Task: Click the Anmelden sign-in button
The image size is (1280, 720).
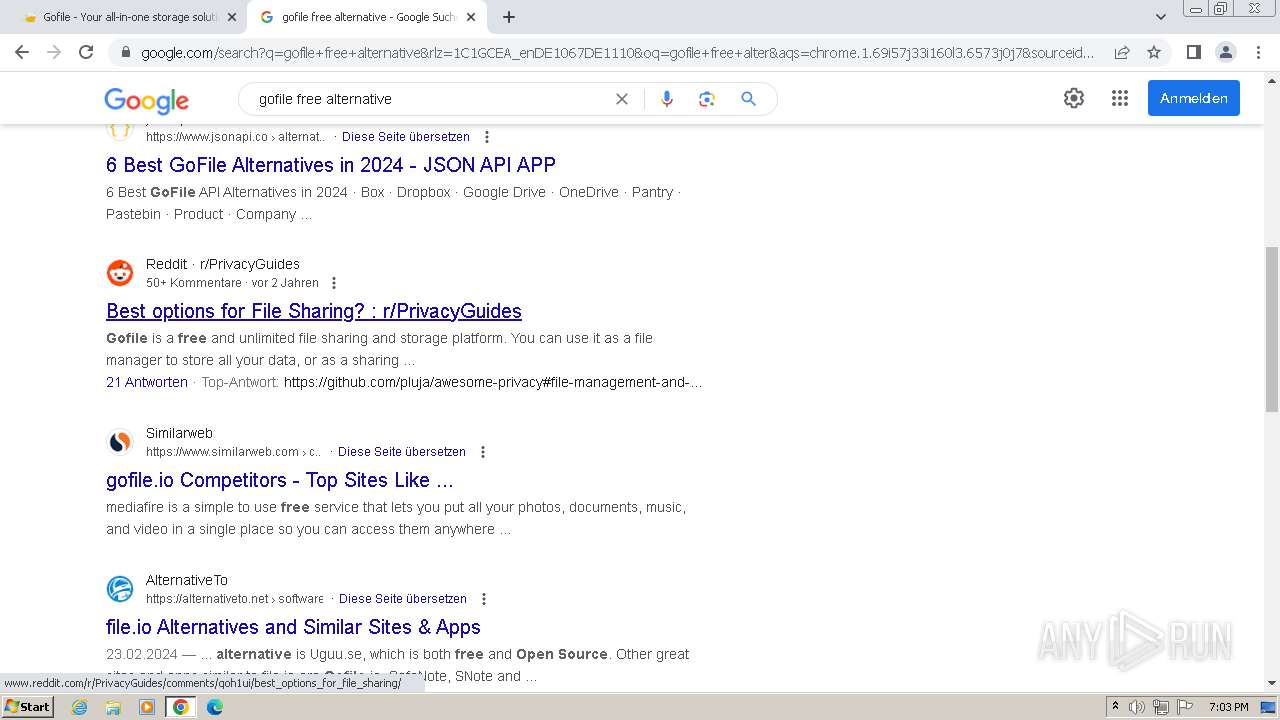Action: click(x=1194, y=98)
